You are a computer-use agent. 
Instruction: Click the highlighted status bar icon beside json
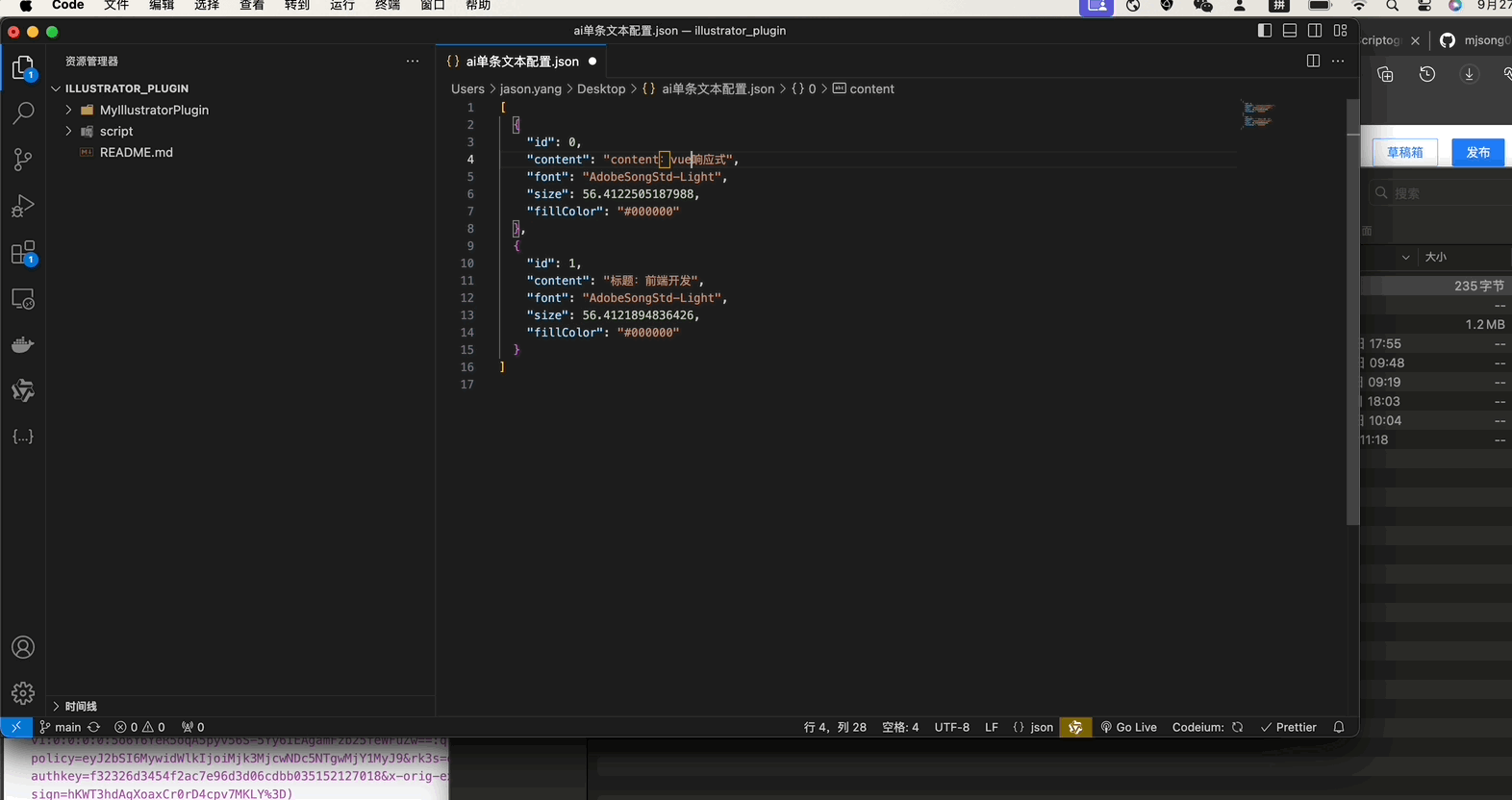pos(1075,727)
